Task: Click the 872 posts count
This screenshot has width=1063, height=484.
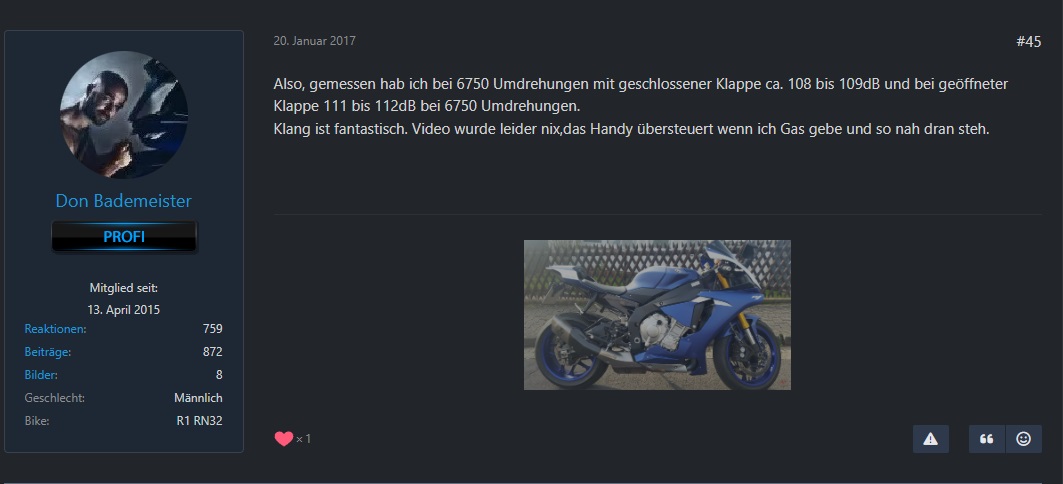Action: click(213, 352)
